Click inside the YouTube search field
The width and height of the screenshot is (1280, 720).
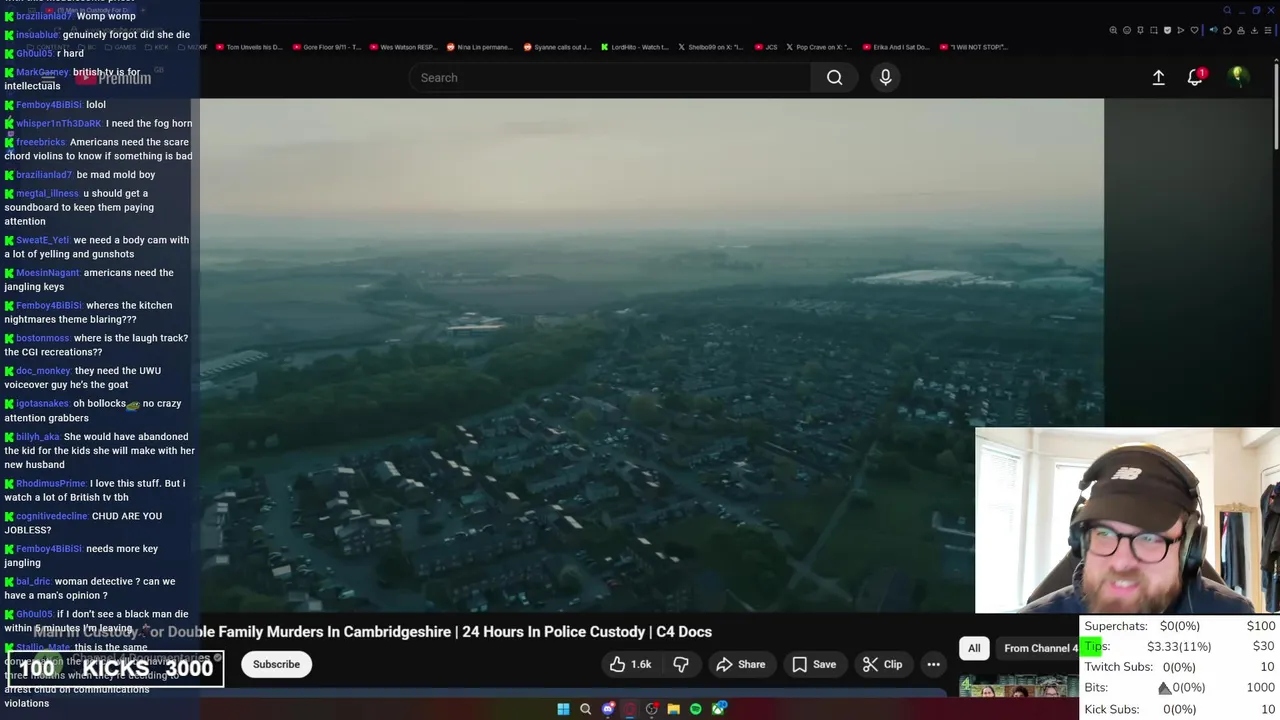pos(610,77)
